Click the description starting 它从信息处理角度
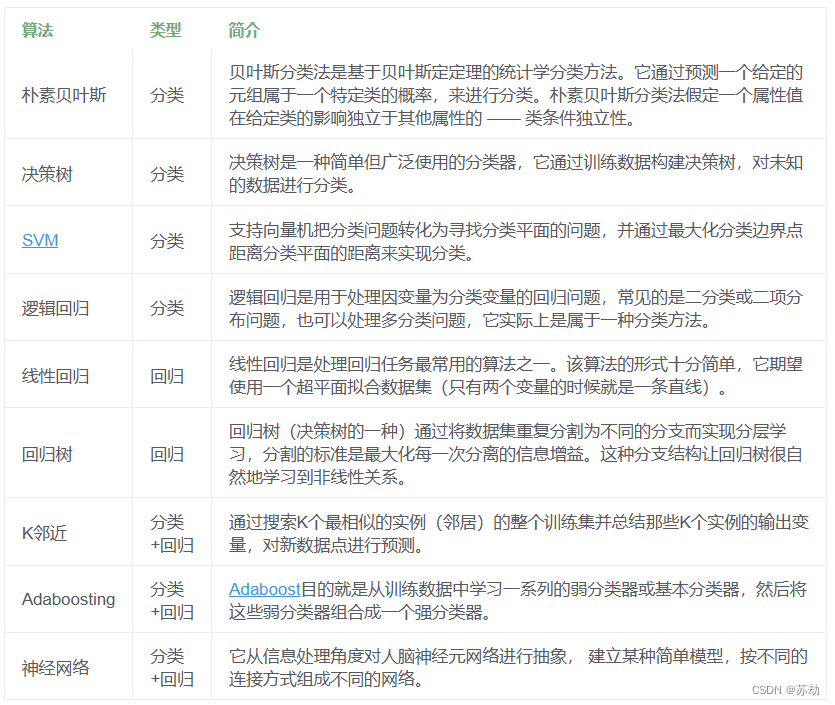Screen dimensions: 835x705 click(x=518, y=668)
